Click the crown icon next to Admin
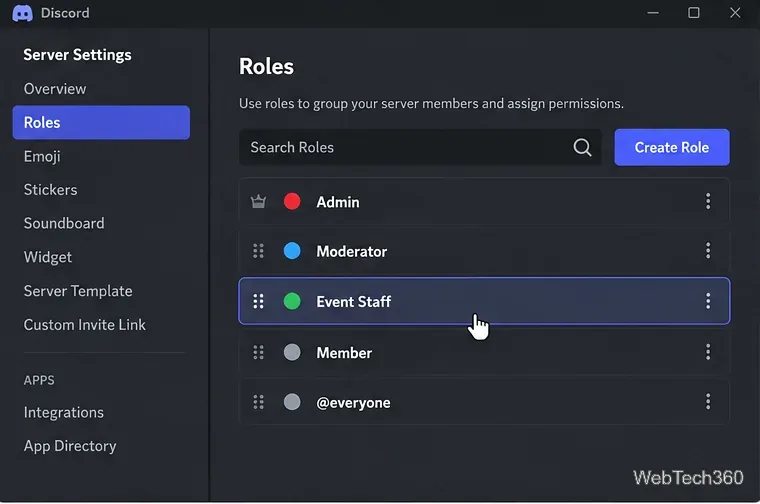 coord(258,201)
